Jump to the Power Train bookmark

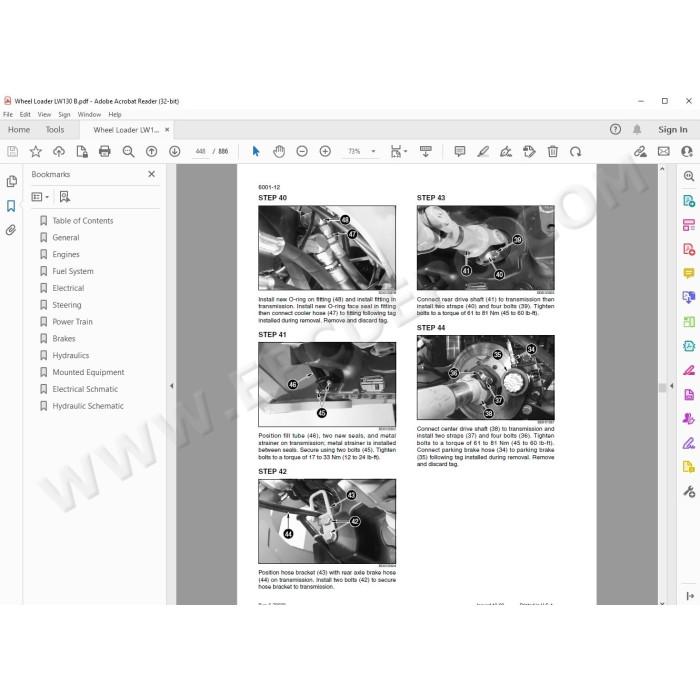pyautogui.click(x=72, y=322)
